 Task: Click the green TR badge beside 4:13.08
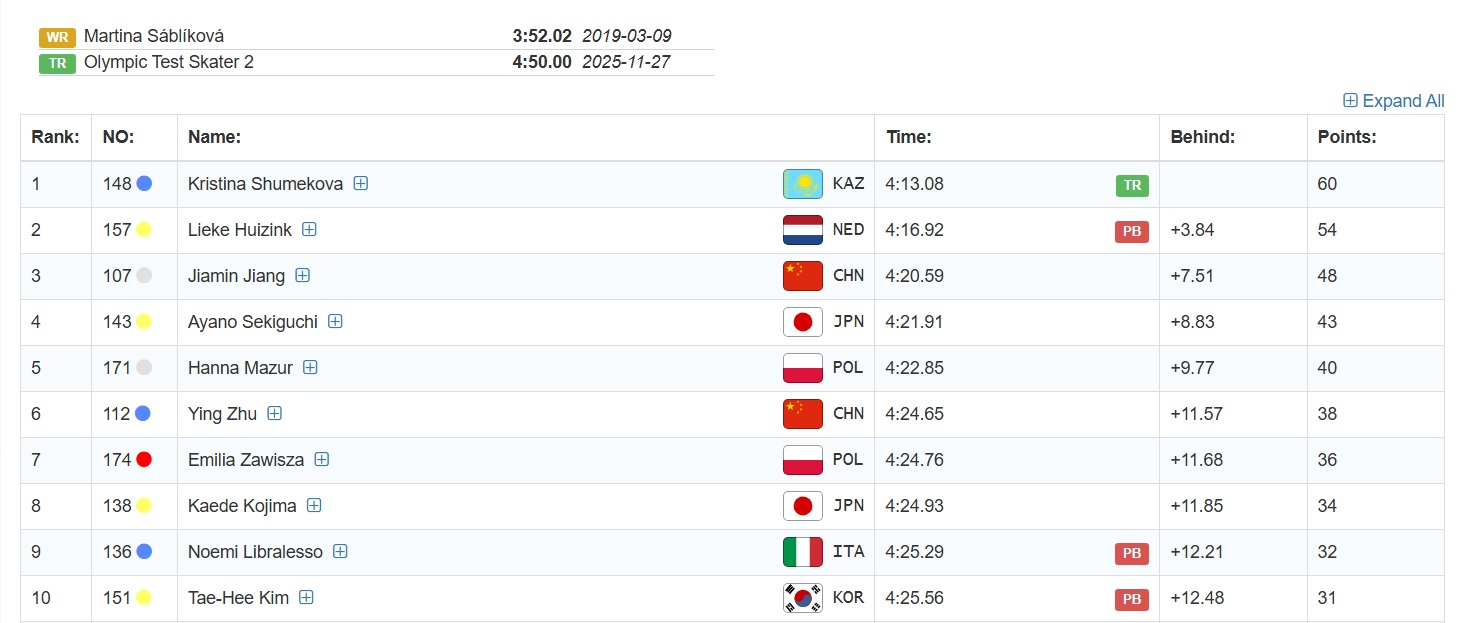tap(1132, 185)
